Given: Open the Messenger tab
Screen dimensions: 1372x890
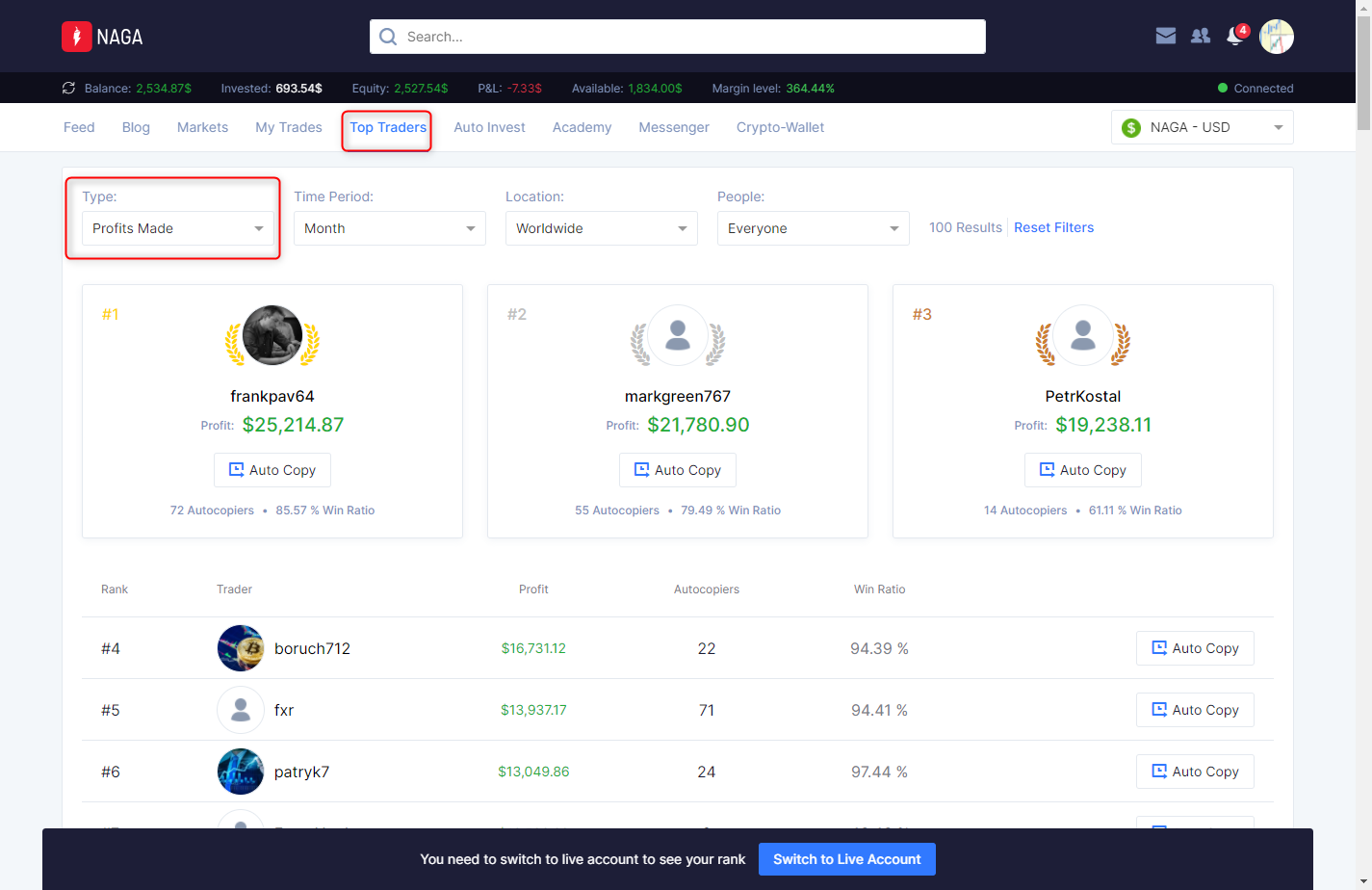Looking at the screenshot, I should [x=674, y=127].
